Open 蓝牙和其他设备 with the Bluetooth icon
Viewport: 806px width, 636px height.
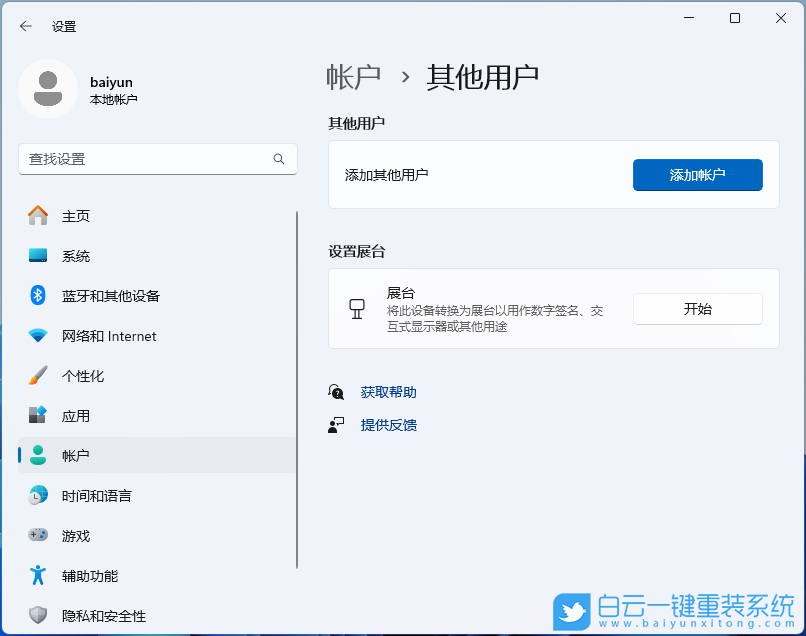[x=40, y=296]
